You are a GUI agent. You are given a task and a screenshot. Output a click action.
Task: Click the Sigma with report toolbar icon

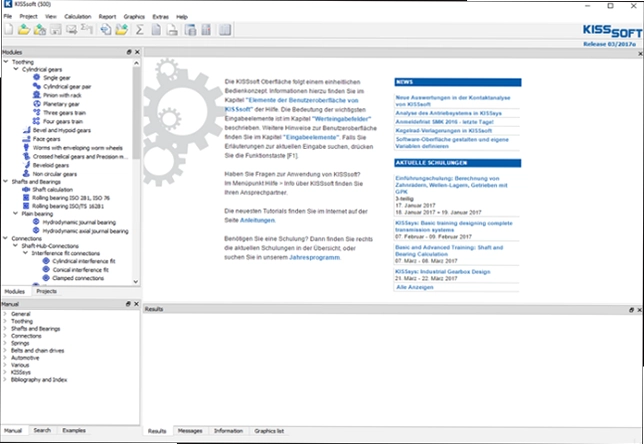pyautogui.click(x=87, y=30)
